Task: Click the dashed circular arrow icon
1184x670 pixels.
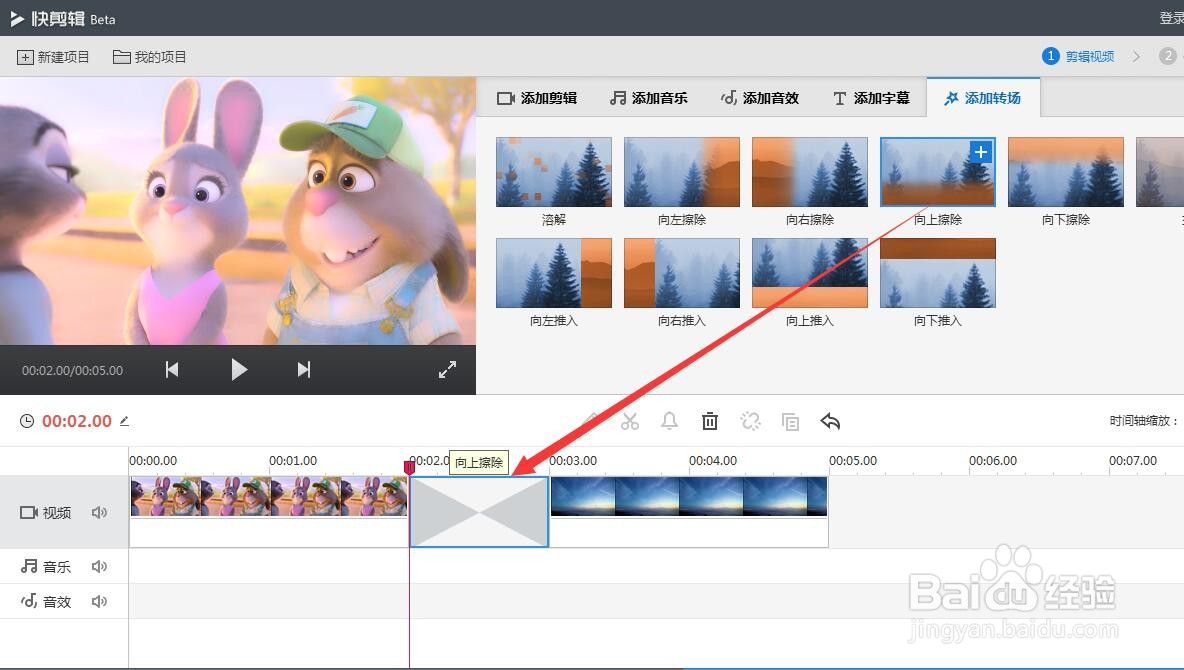Action: point(751,421)
